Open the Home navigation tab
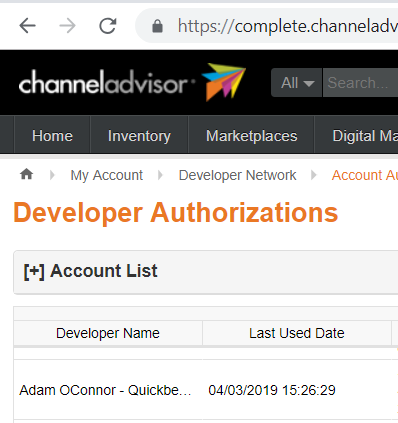The height and width of the screenshot is (423, 398). click(x=52, y=135)
